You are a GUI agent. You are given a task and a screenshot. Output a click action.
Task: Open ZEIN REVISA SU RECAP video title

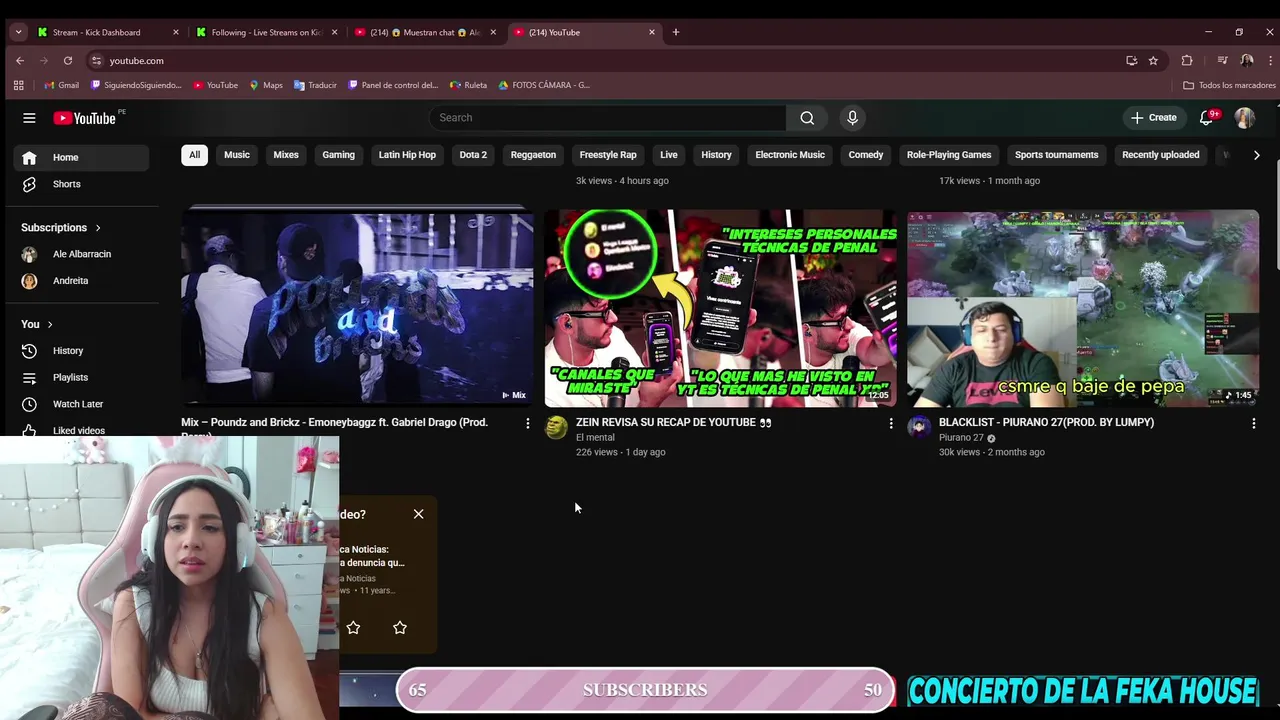(x=673, y=423)
